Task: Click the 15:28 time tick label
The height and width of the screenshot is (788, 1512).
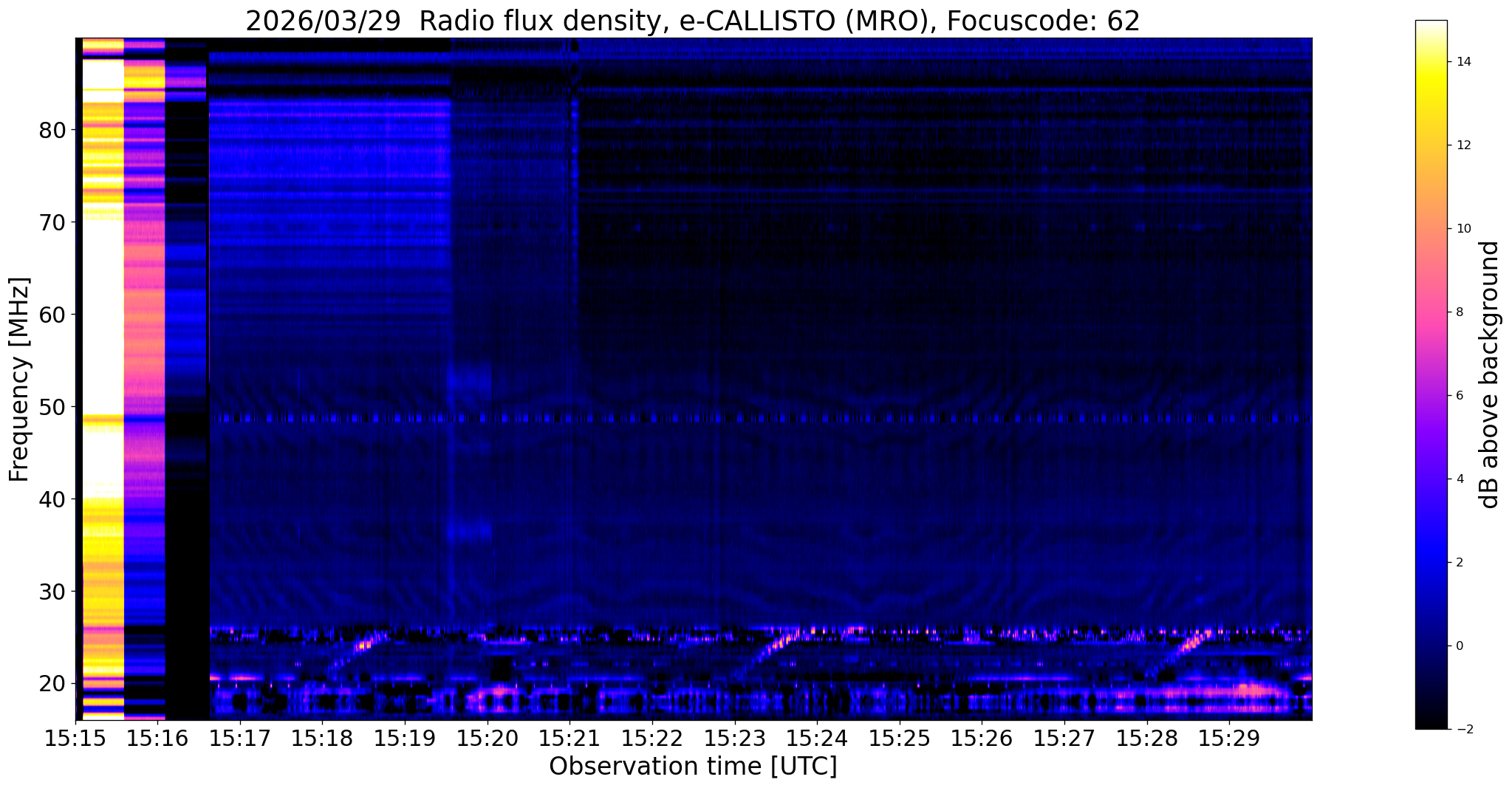Action: click(x=1146, y=738)
